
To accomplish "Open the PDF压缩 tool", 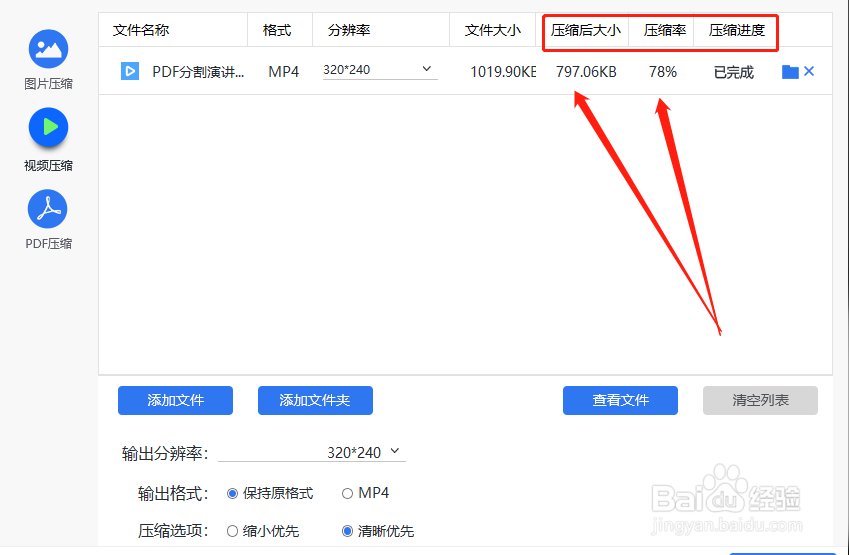I will pyautogui.click(x=48, y=219).
